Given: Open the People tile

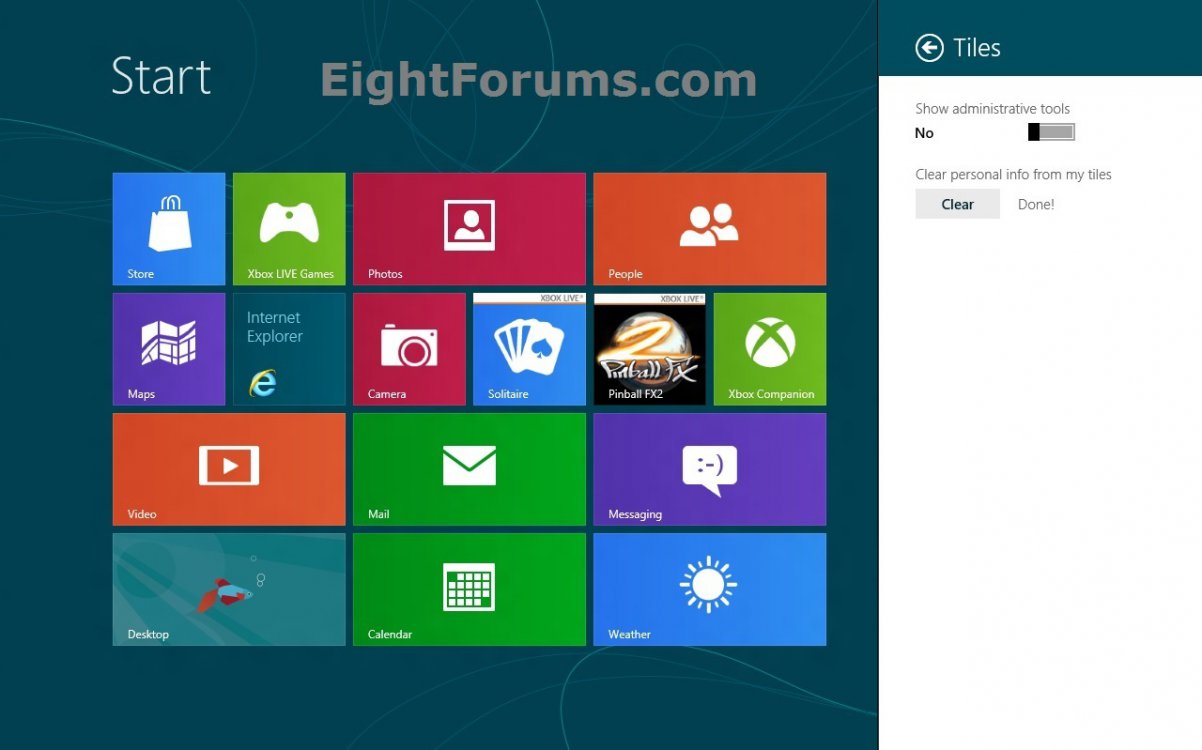Looking at the screenshot, I should pos(709,229).
